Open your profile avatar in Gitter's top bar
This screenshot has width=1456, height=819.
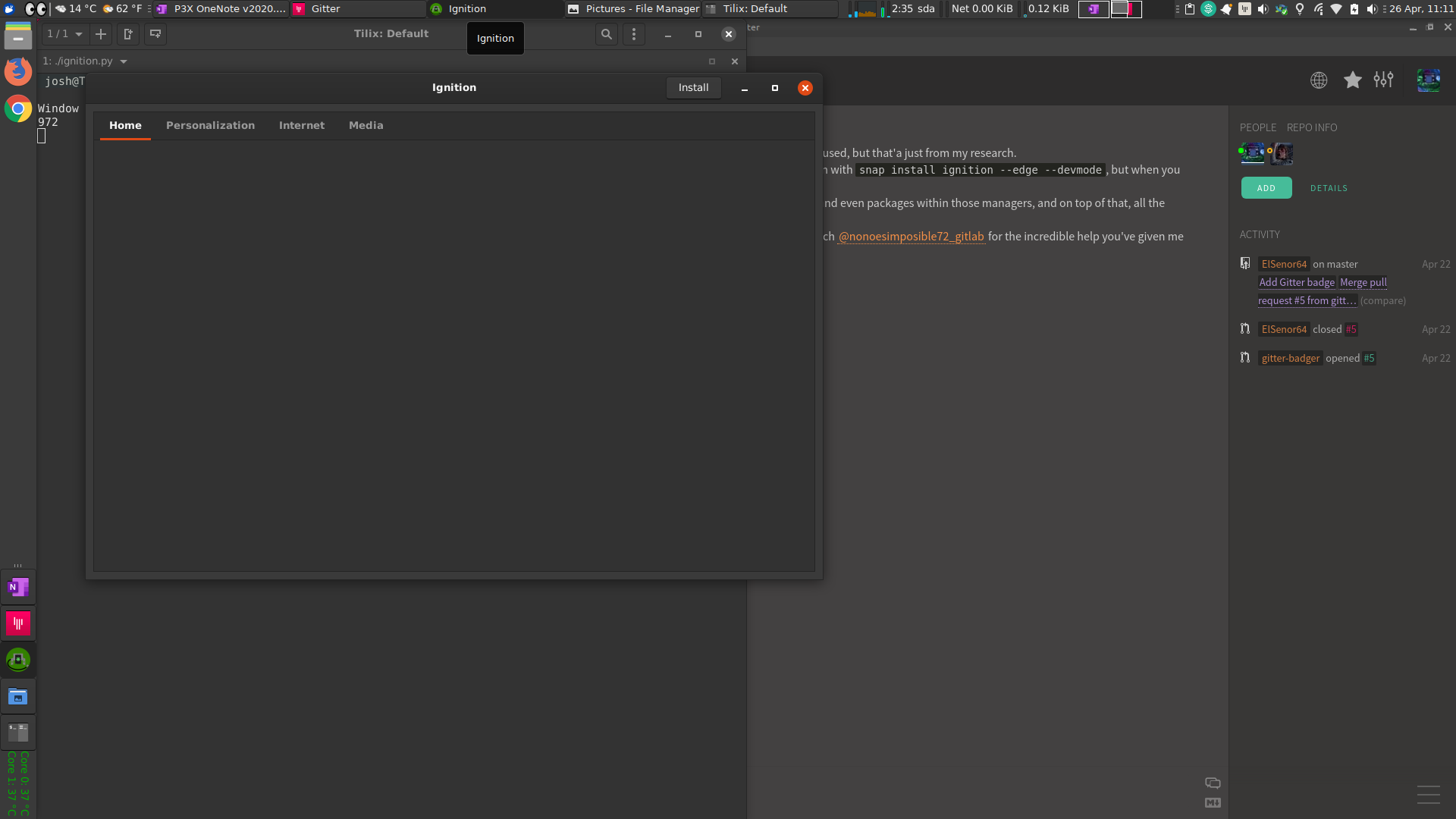pyautogui.click(x=1428, y=80)
